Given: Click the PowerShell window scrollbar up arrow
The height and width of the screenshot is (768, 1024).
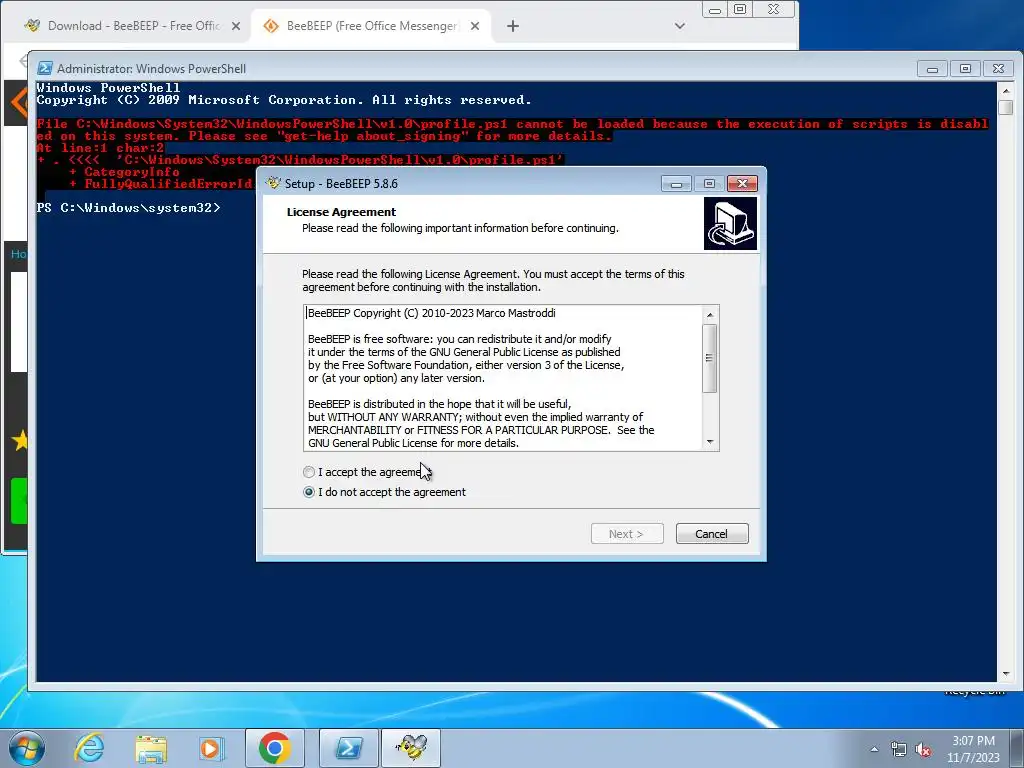Looking at the screenshot, I should point(1006,90).
